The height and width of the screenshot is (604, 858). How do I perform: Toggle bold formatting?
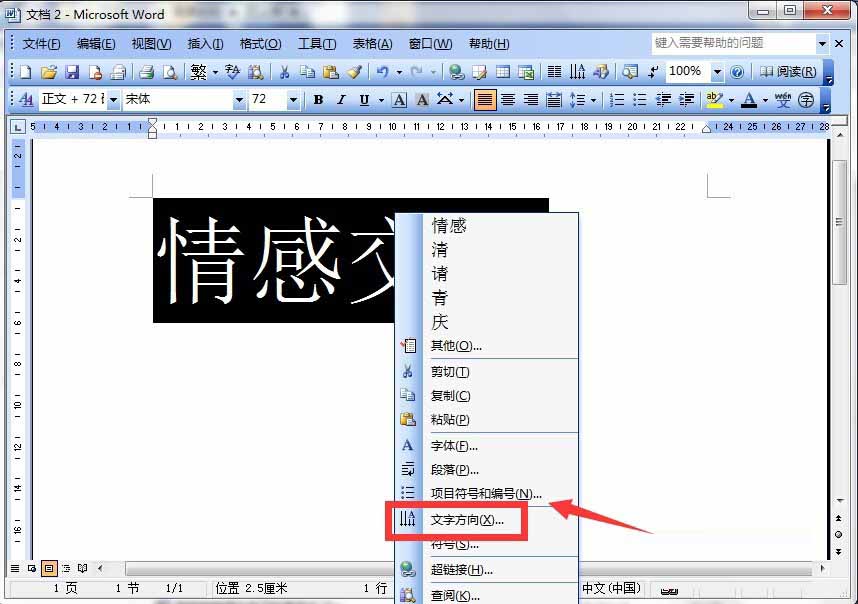[x=318, y=100]
